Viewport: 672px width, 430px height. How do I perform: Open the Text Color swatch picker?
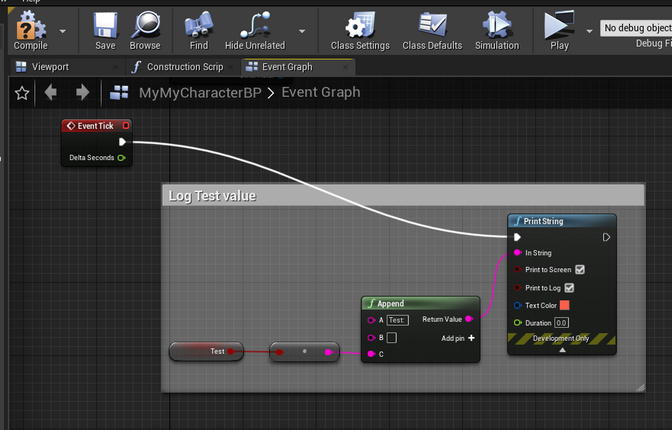(x=564, y=305)
